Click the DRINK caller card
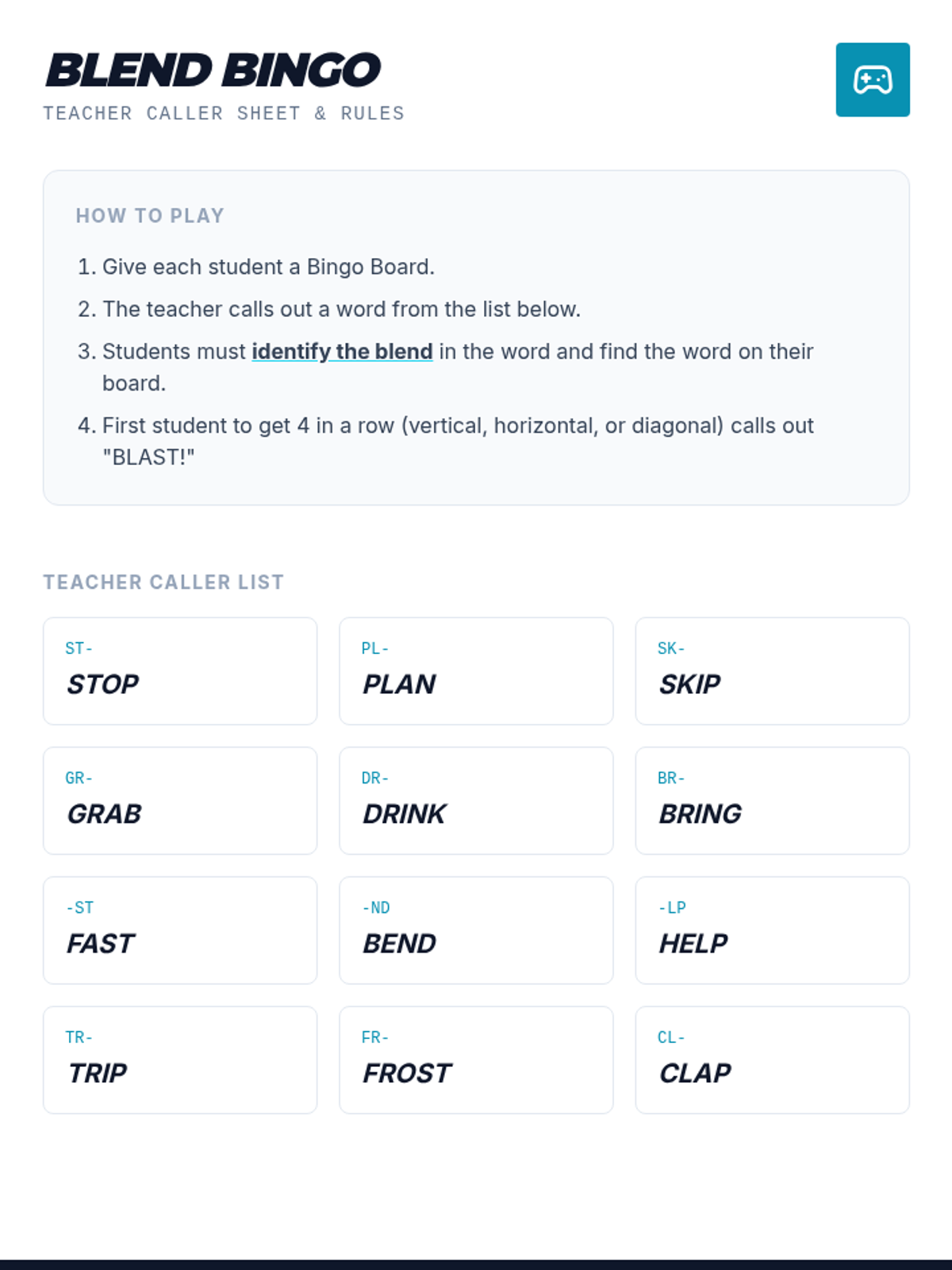The width and height of the screenshot is (952, 1270). pyautogui.click(x=476, y=801)
